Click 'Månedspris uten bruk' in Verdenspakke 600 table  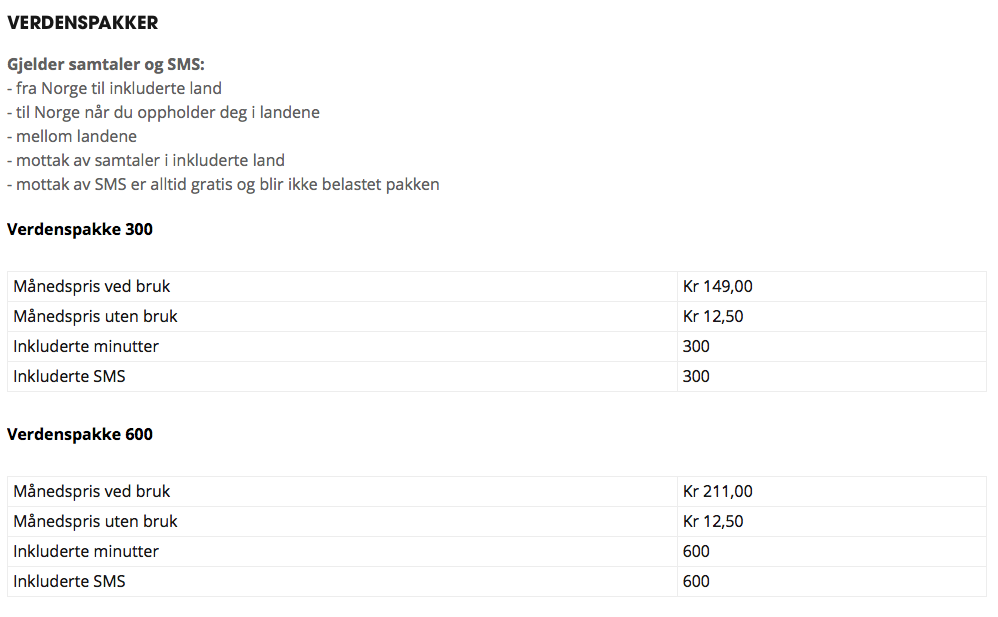tap(95, 521)
